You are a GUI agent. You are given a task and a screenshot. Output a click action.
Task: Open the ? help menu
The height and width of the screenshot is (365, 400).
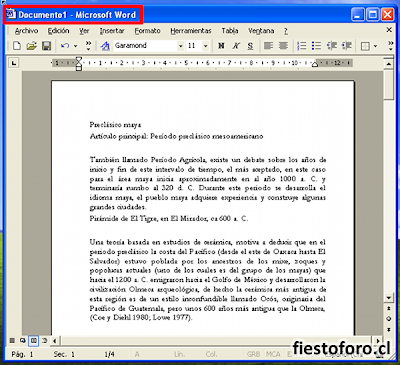coord(286,31)
